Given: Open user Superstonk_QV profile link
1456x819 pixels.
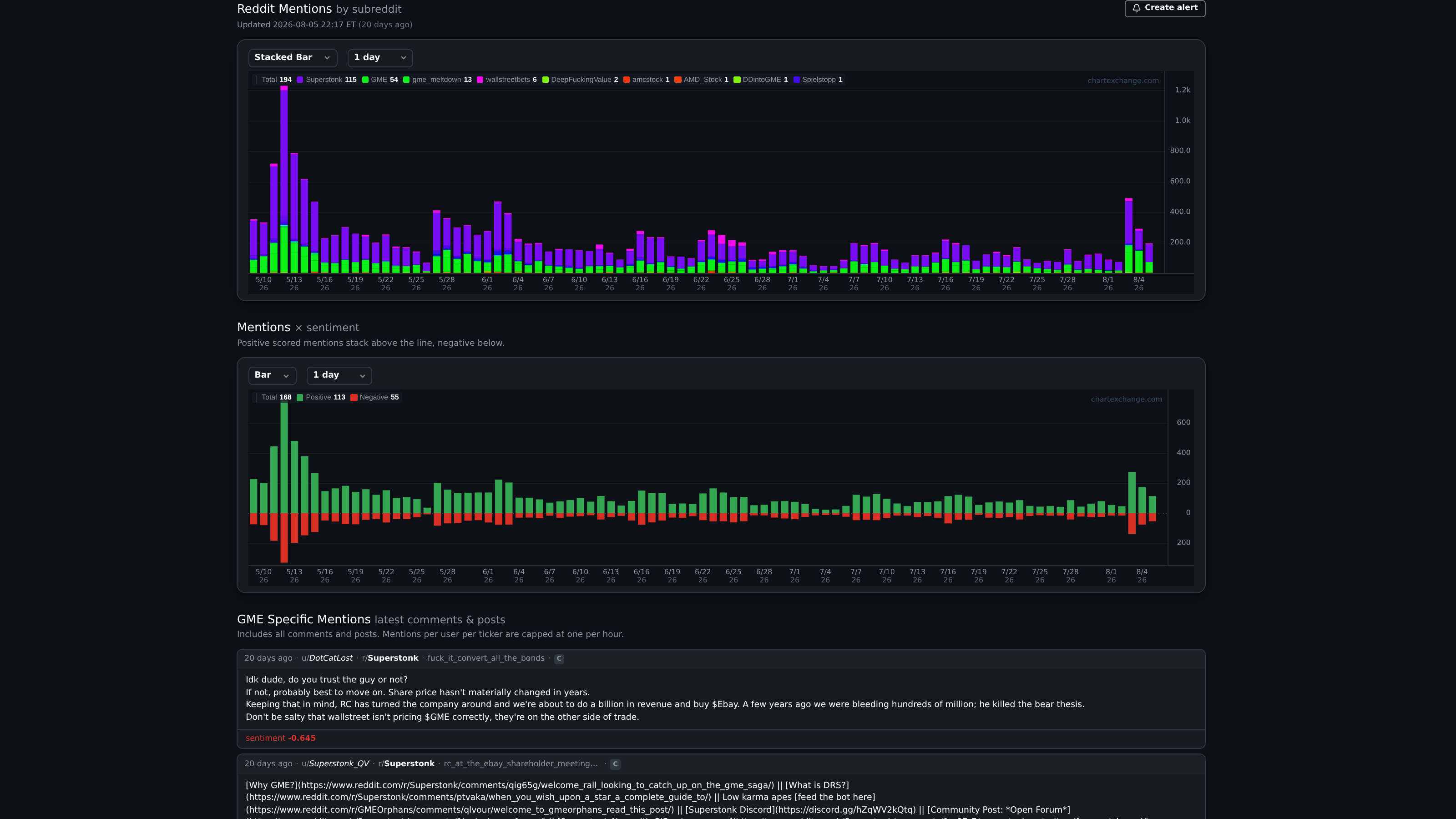Looking at the screenshot, I should [335, 764].
